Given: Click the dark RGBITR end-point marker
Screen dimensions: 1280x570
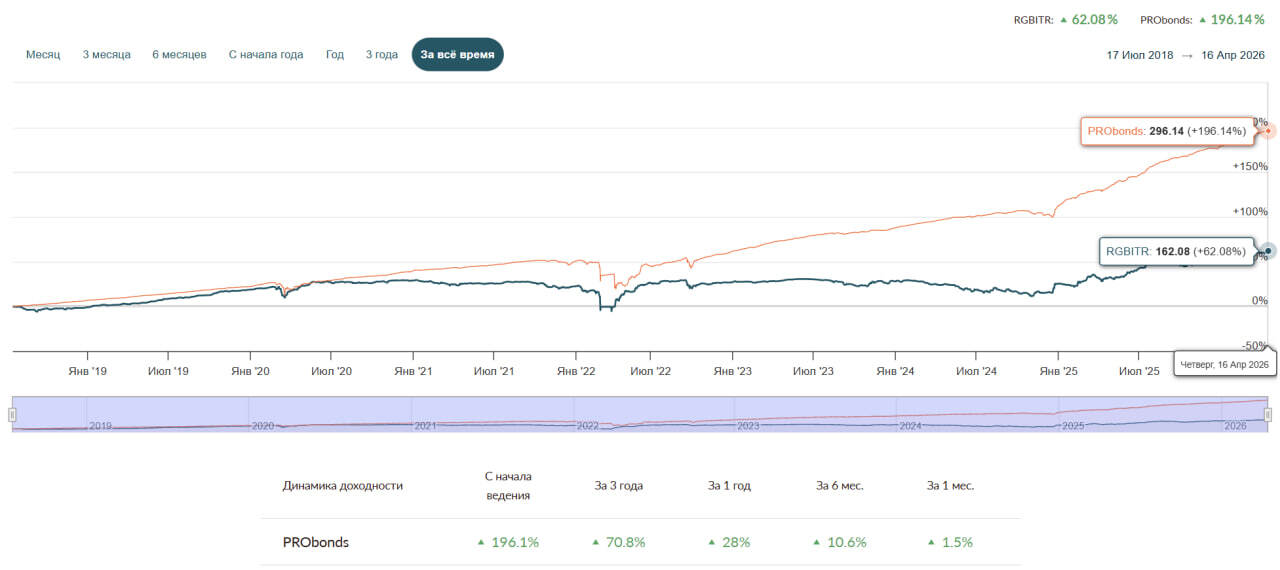Looking at the screenshot, I should (x=1268, y=251).
